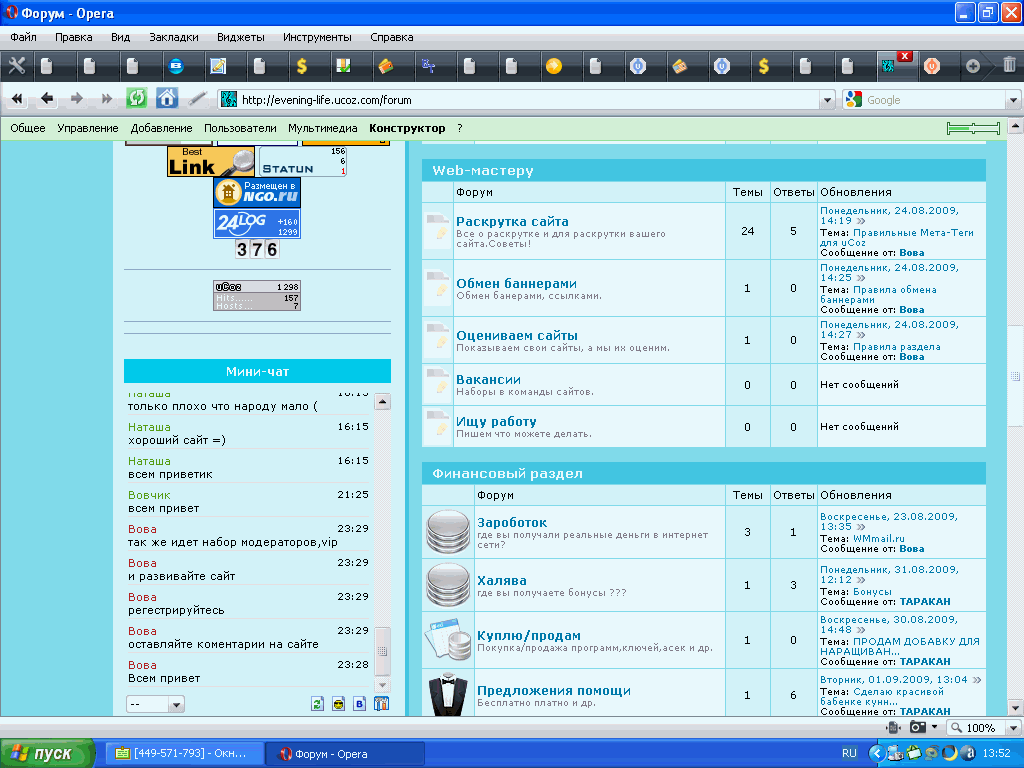Click the tuxedo icon for Предложения помощи
Image resolution: width=1024 pixels, height=768 pixels.
[x=448, y=694]
